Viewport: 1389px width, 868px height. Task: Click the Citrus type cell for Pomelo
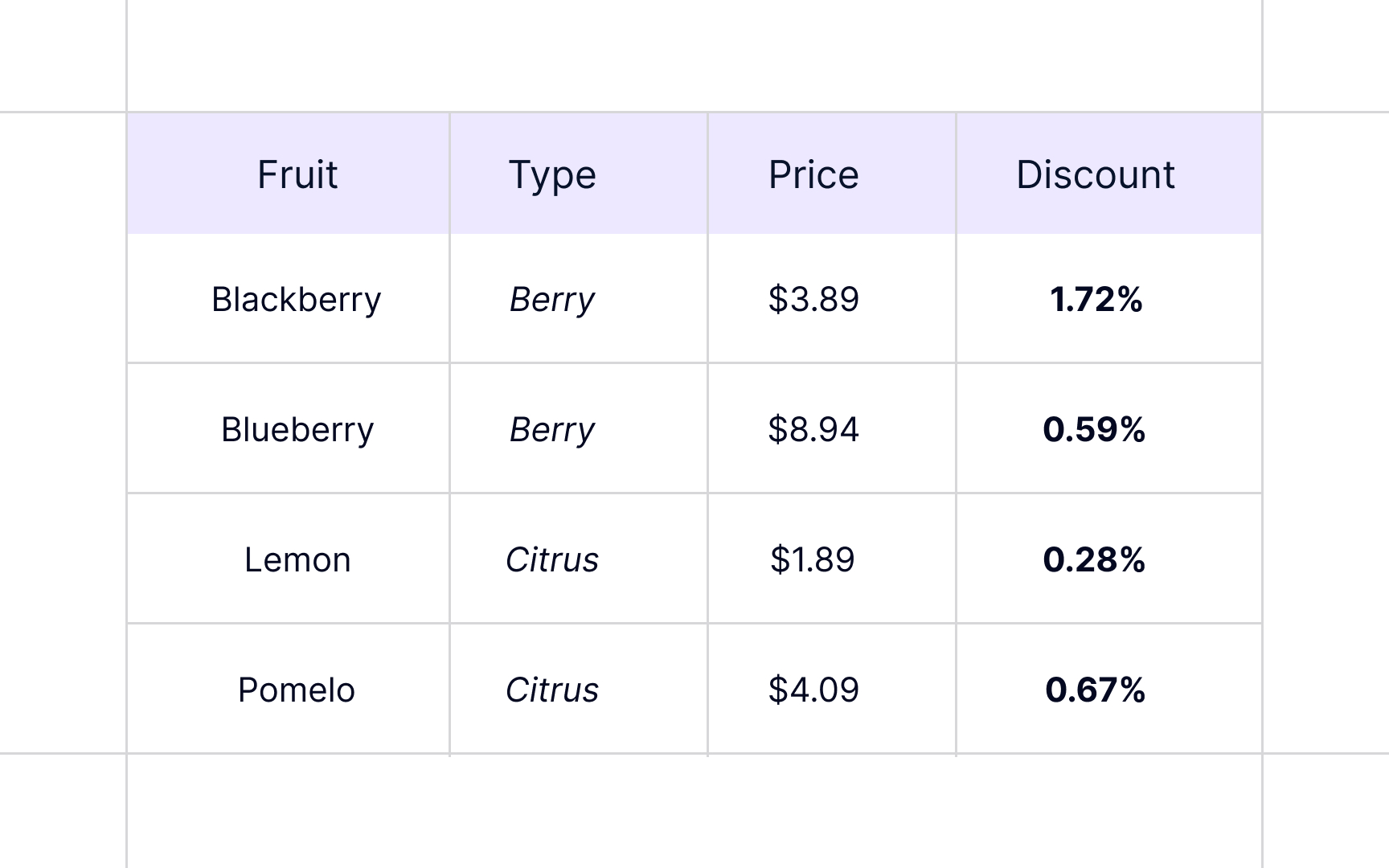[552, 690]
